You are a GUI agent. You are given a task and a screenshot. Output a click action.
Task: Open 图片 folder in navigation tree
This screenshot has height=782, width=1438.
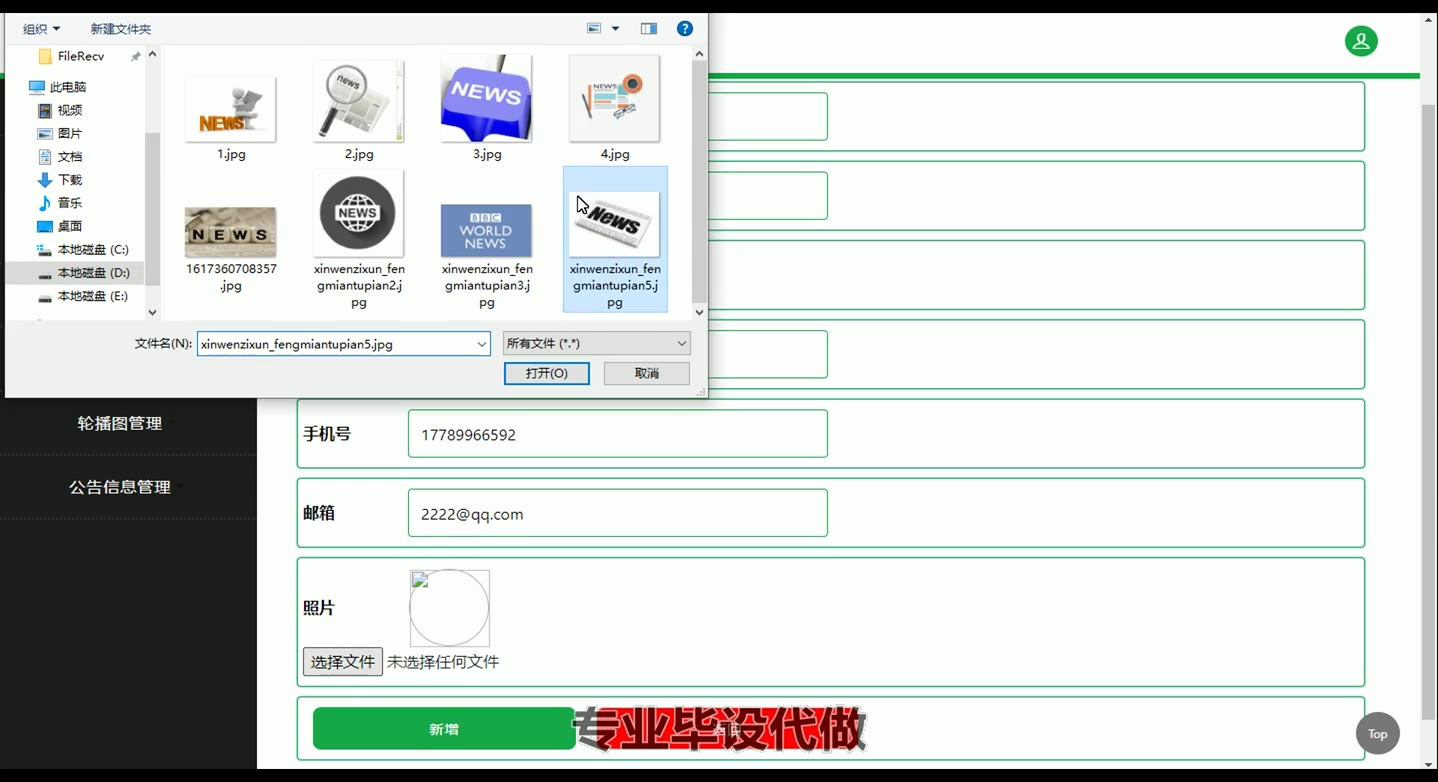[69, 133]
